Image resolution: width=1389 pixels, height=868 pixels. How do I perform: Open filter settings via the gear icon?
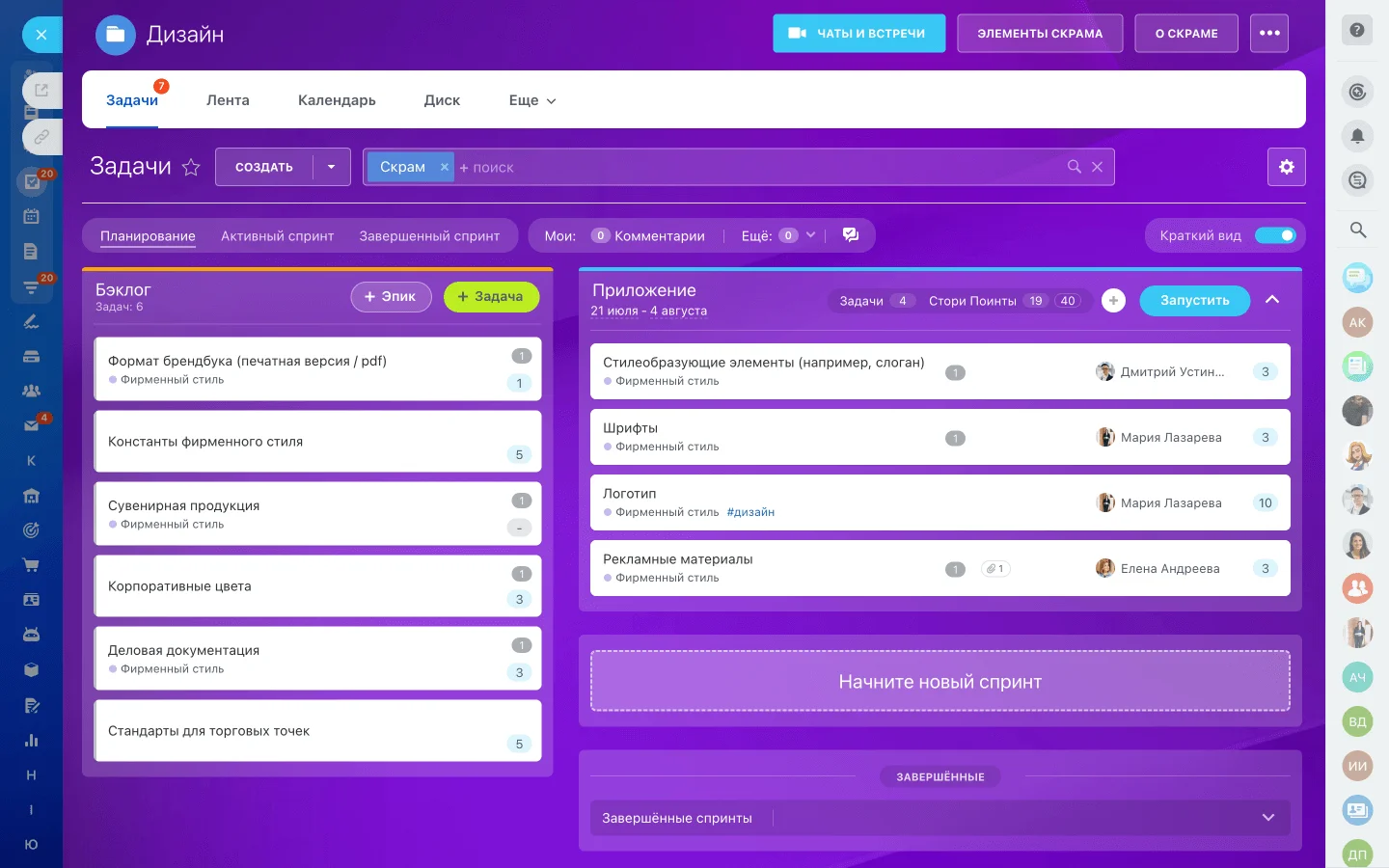tap(1286, 166)
